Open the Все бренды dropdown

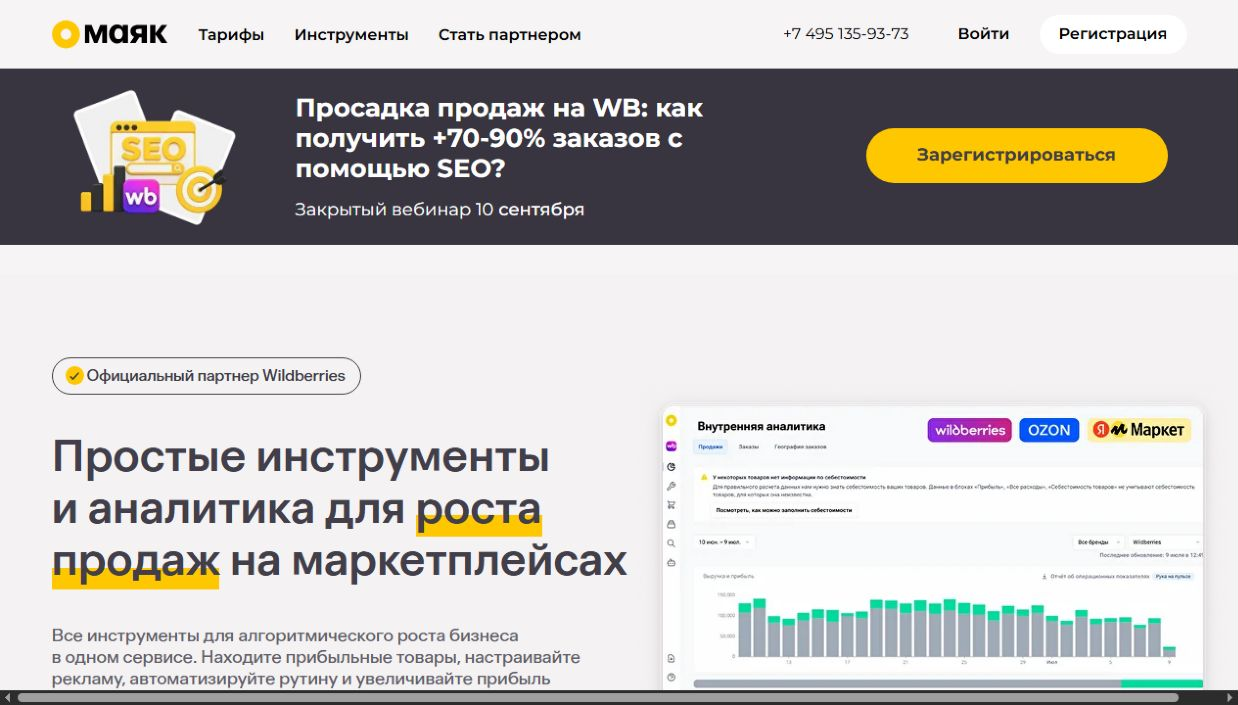click(x=1098, y=542)
